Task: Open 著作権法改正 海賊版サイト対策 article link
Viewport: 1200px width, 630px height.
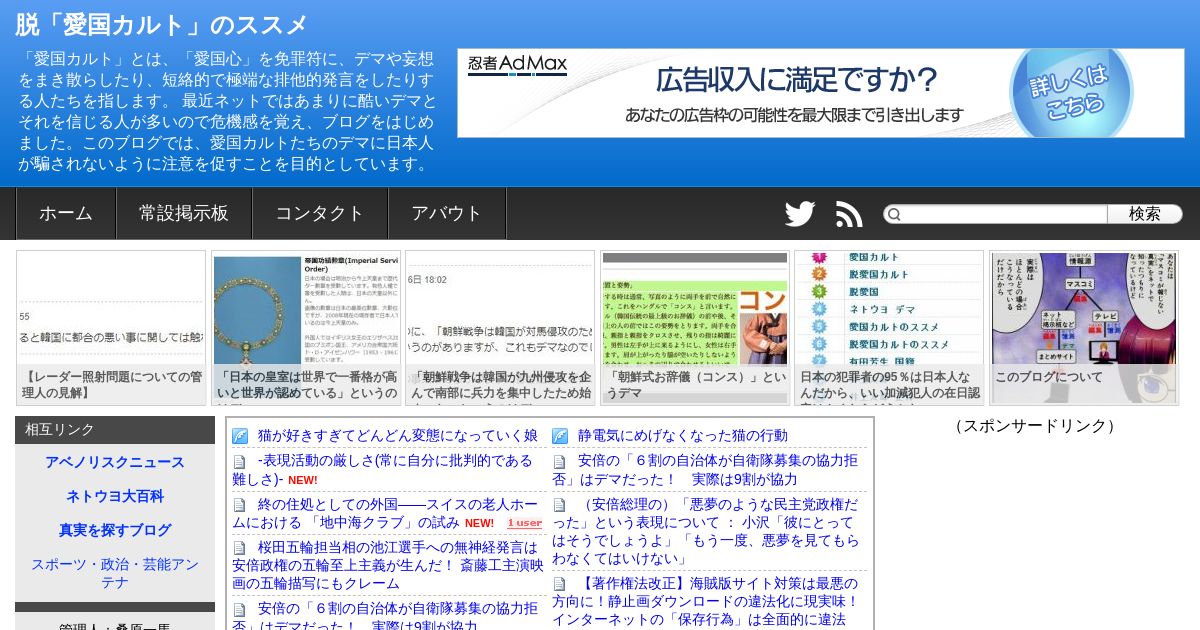Action: [x=706, y=601]
